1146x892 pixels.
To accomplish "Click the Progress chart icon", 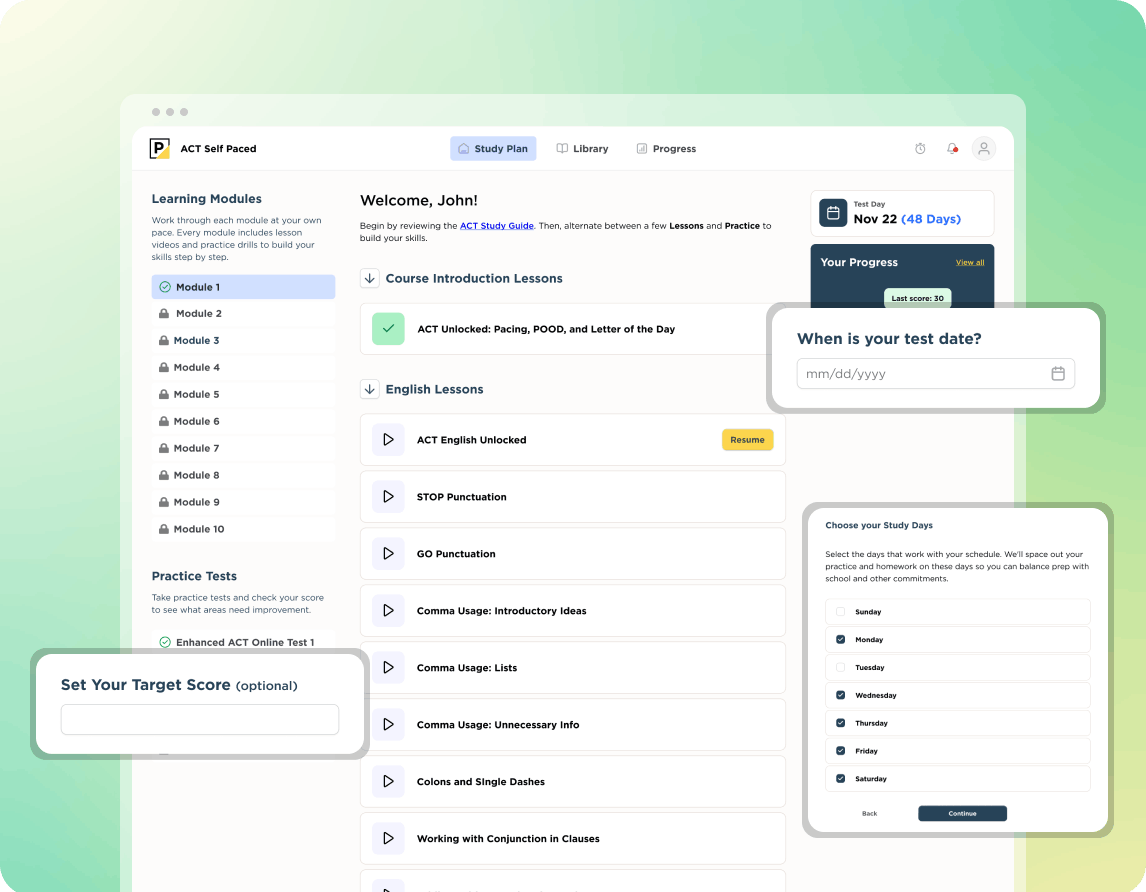I will click(642, 148).
